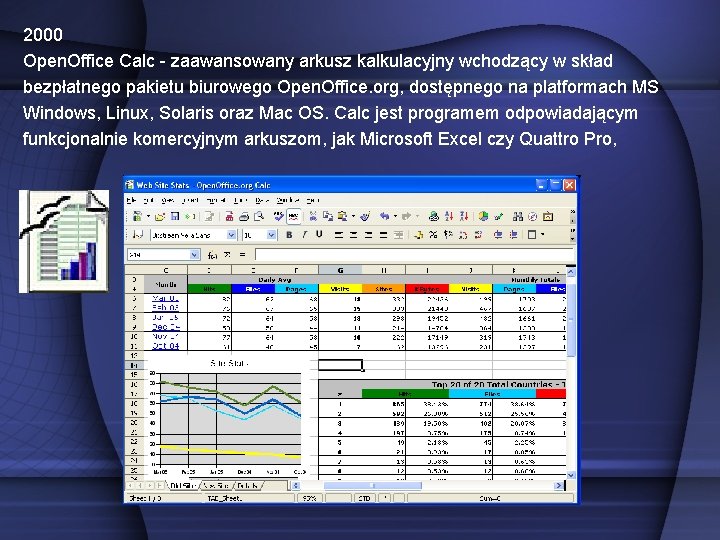The width and height of the screenshot is (720, 540).
Task: Click the Open file folder icon
Action: (x=160, y=216)
